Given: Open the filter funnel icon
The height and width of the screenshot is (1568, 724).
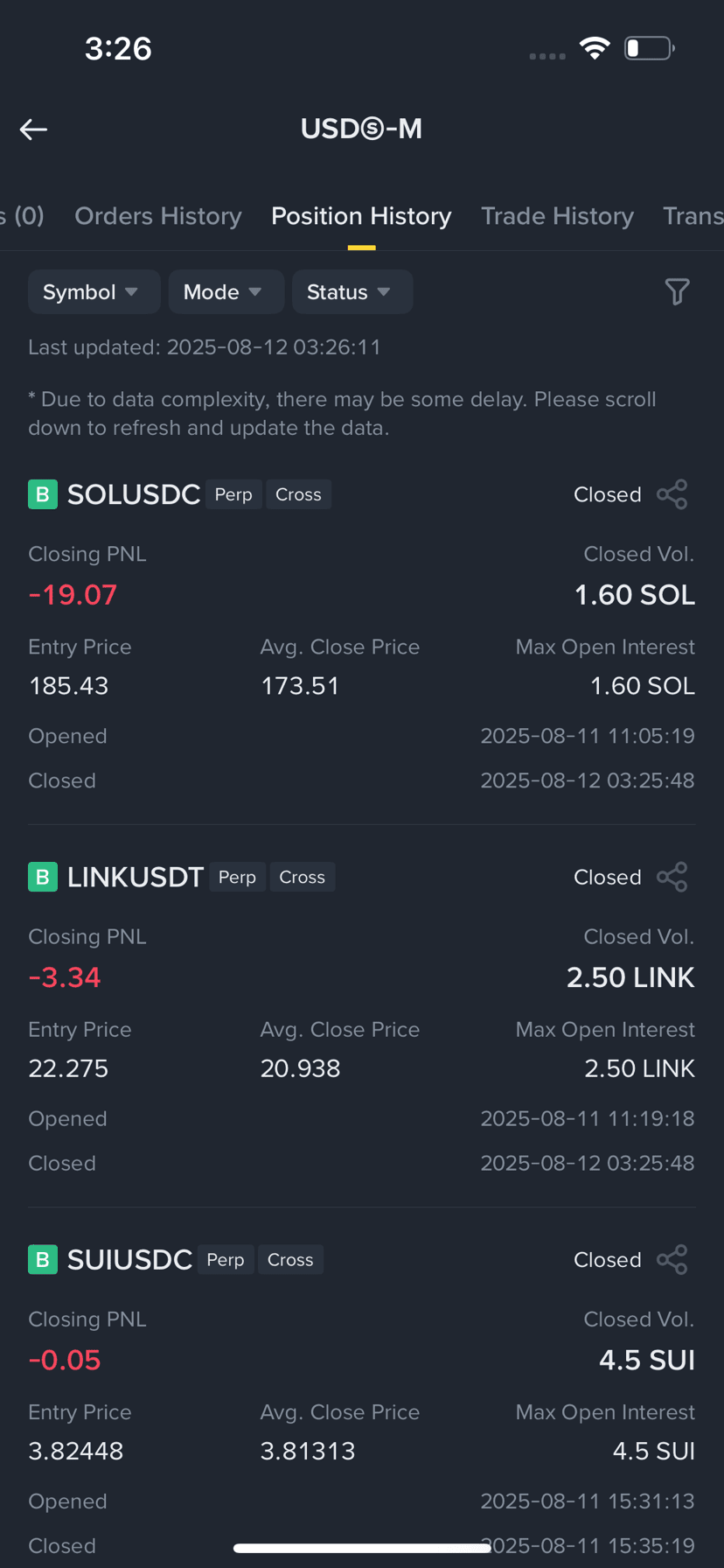Looking at the screenshot, I should [x=677, y=291].
